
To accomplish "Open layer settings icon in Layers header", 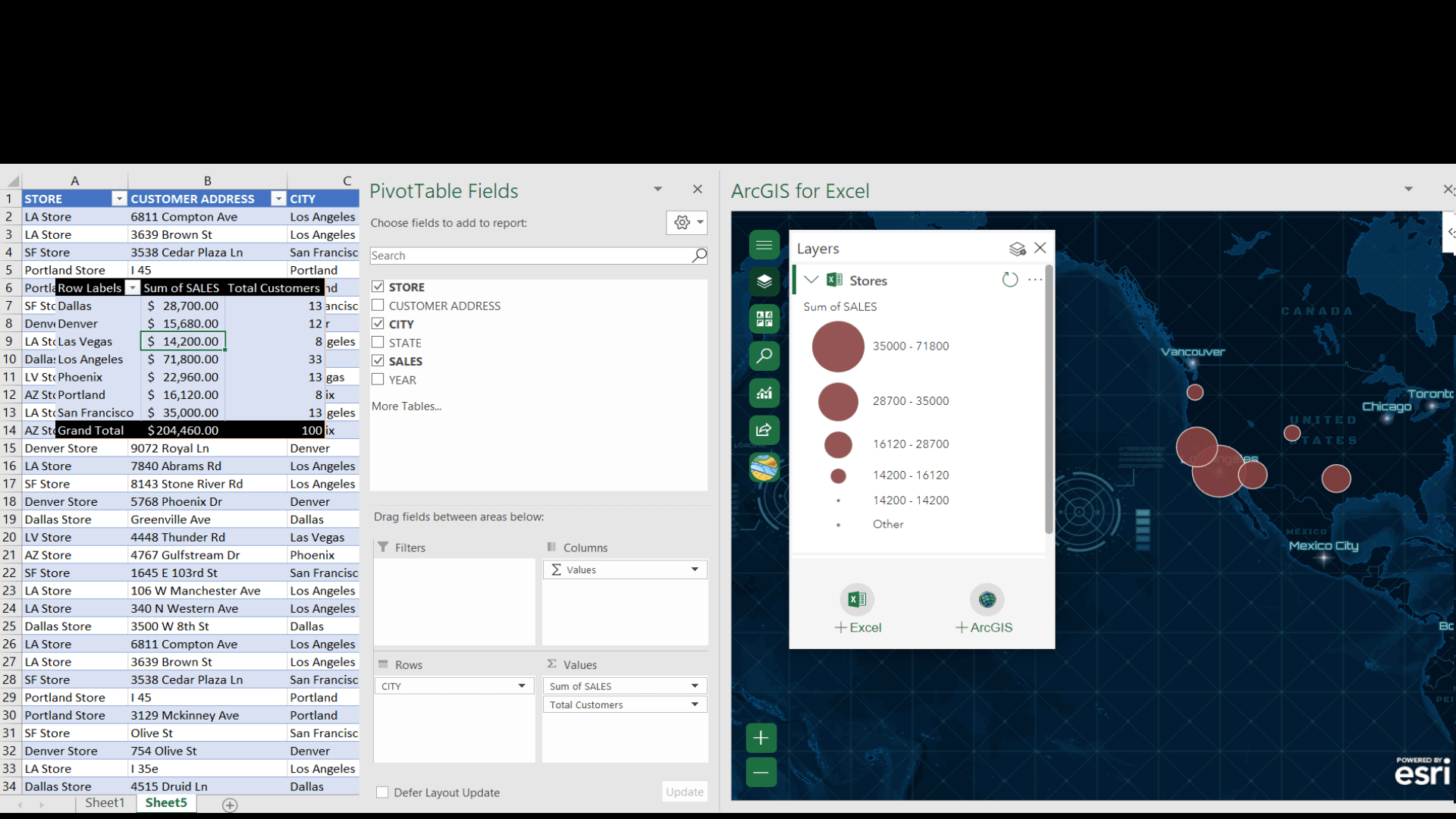I will (x=1017, y=249).
